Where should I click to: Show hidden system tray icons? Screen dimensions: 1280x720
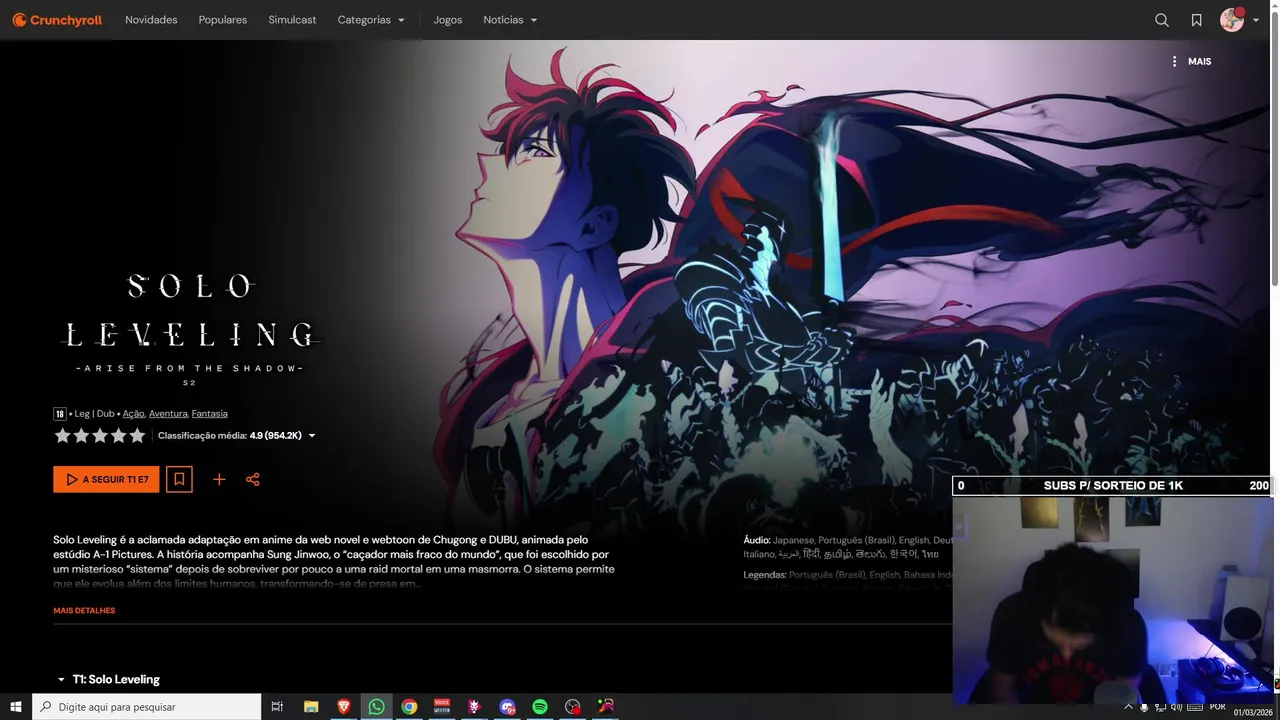[1128, 707]
